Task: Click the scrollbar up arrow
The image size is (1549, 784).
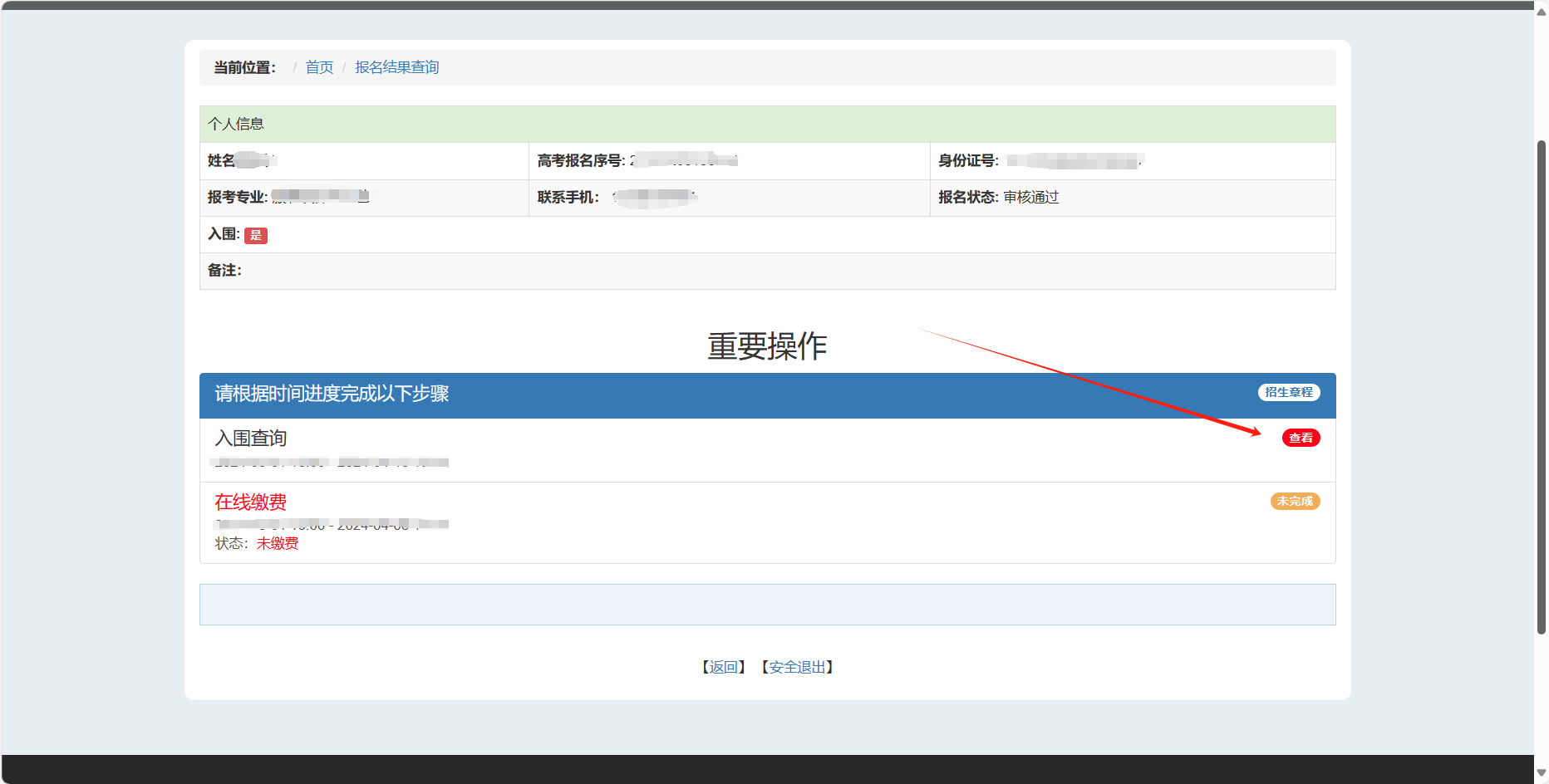Action: tap(1541, 12)
